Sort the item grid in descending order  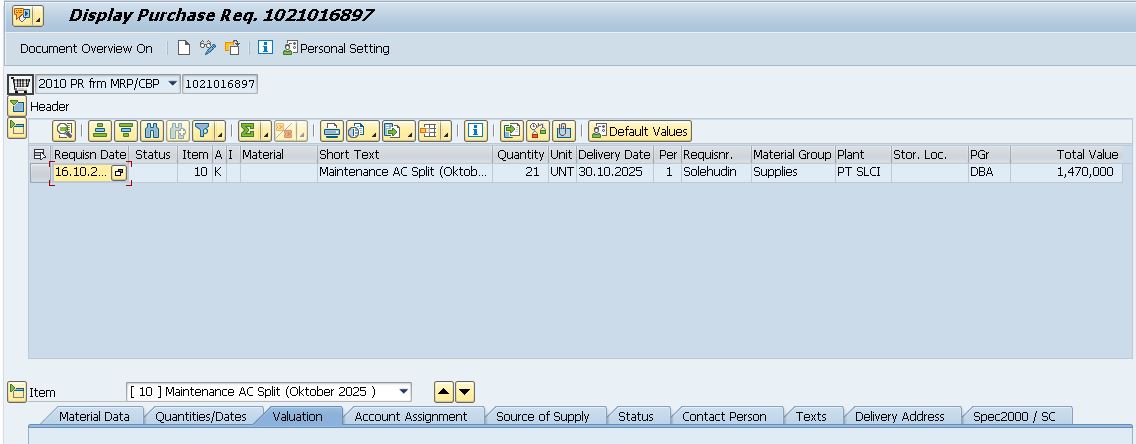(x=125, y=131)
